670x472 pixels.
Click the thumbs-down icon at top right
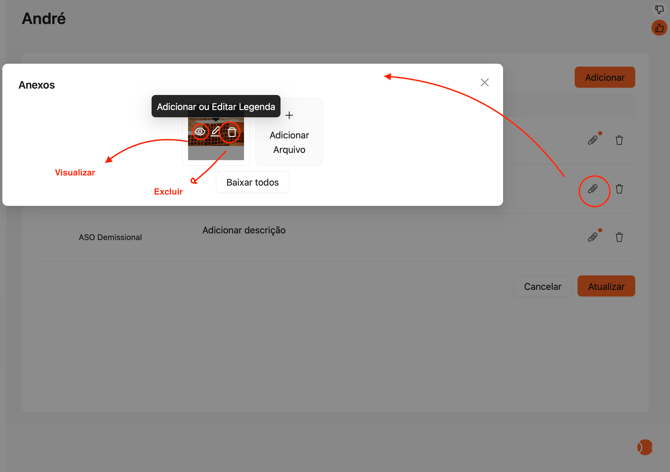tap(659, 10)
